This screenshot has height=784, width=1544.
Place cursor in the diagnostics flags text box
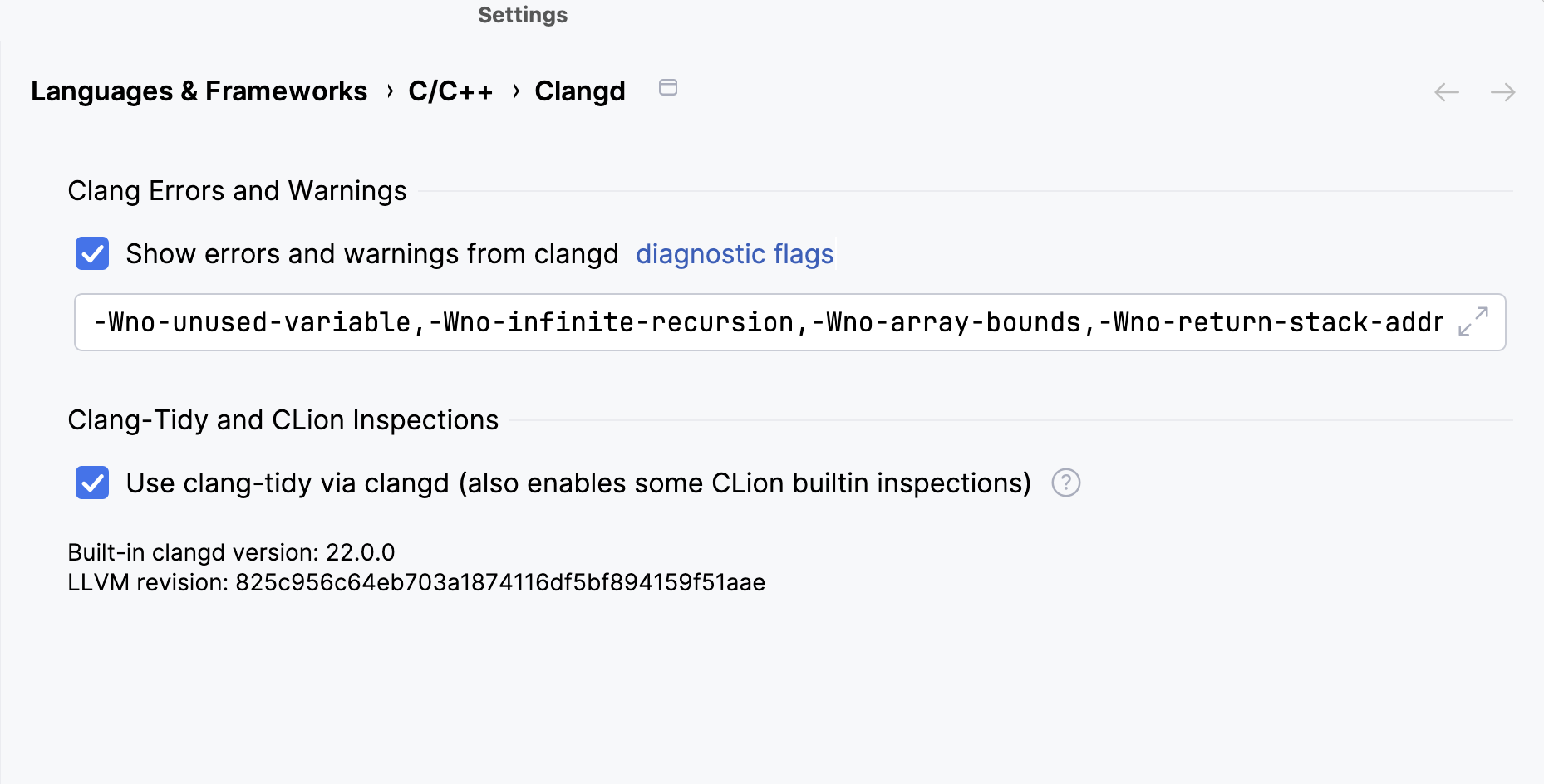(748, 322)
